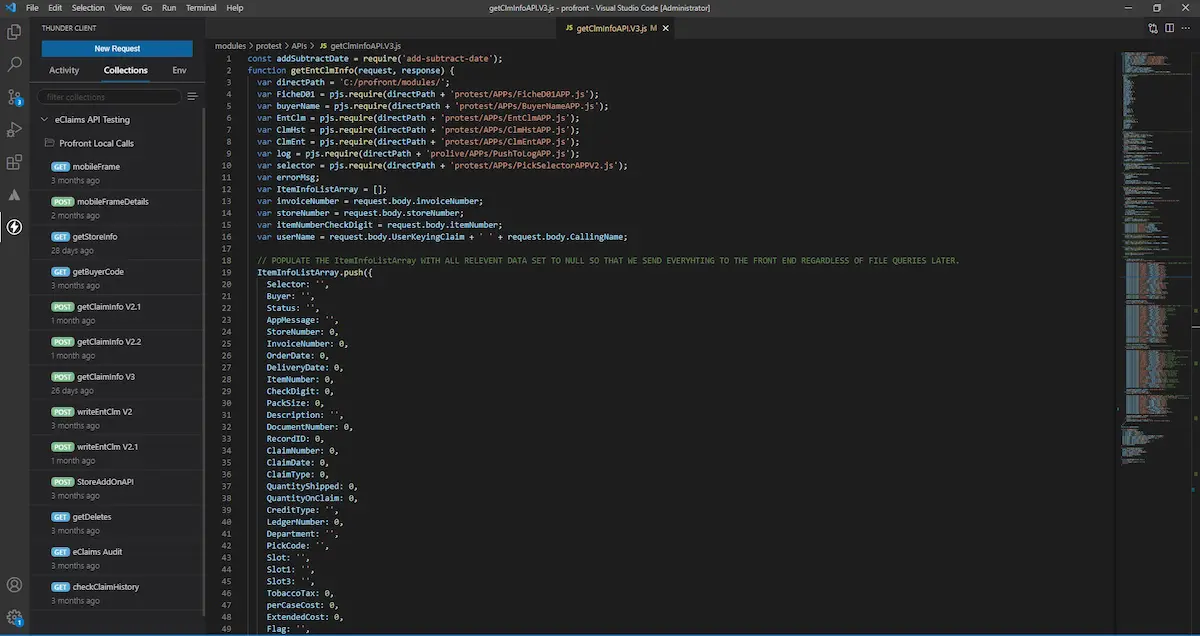Click the Profront Local Calls folder icon
Image resolution: width=1200 pixels, height=636 pixels.
(x=49, y=143)
